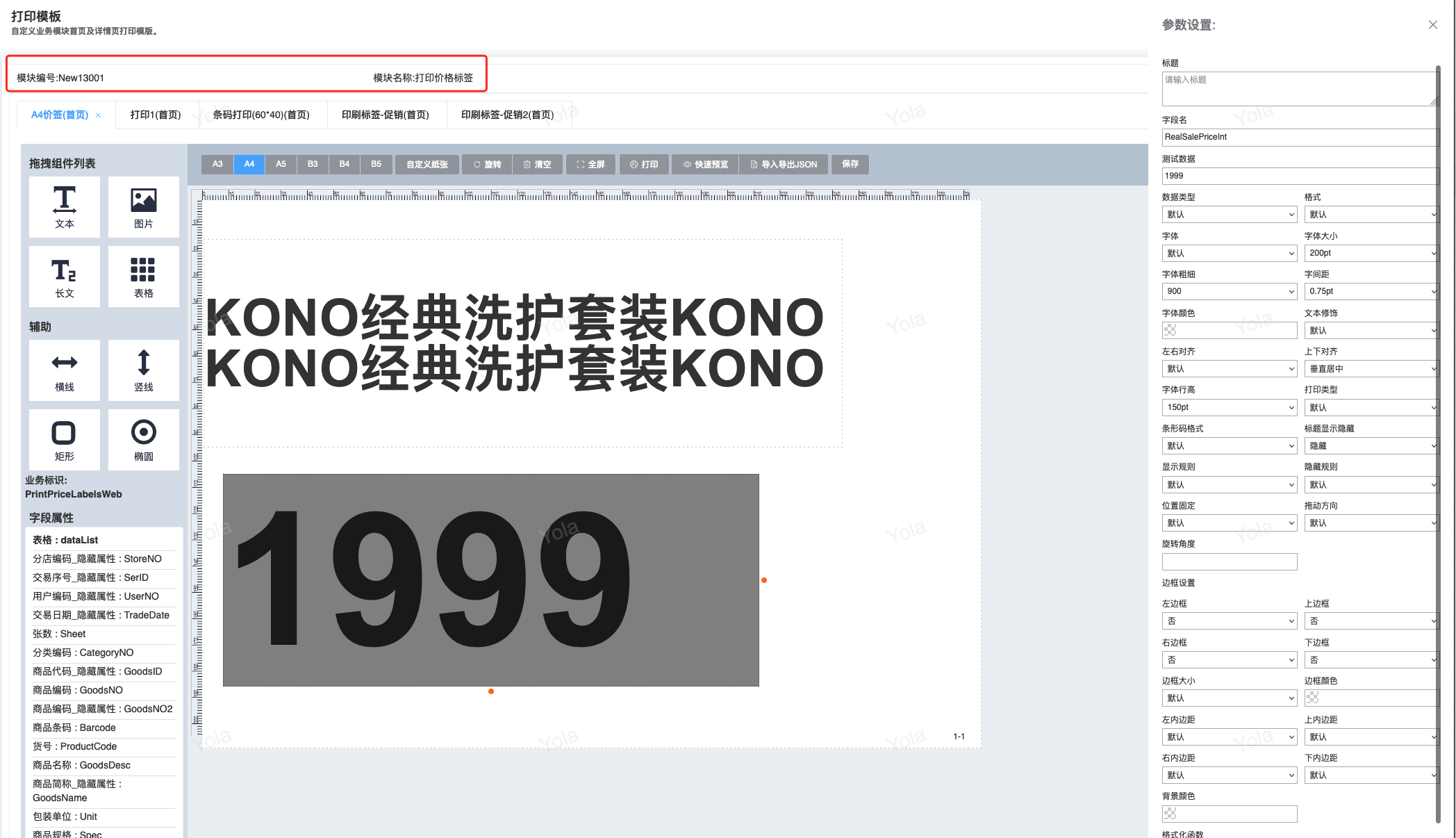Image resolution: width=1456 pixels, height=838 pixels.
Task: Switch paper size to B4
Action: tap(345, 164)
